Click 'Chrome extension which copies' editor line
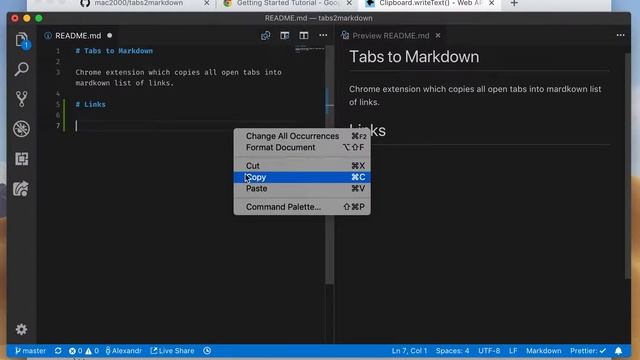This screenshot has width=640, height=360. pyautogui.click(x=178, y=78)
